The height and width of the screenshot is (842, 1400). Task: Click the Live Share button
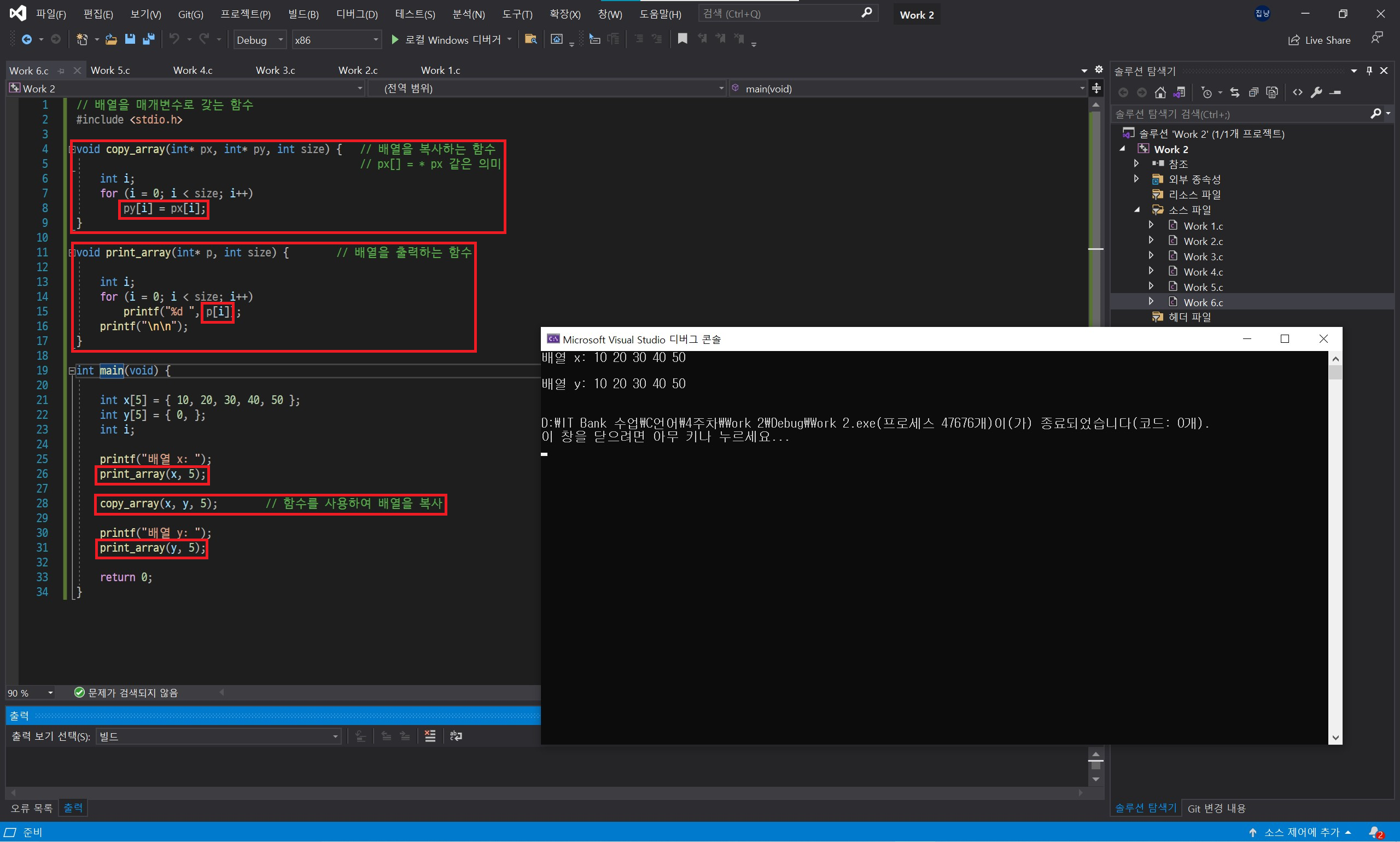[x=1319, y=40]
